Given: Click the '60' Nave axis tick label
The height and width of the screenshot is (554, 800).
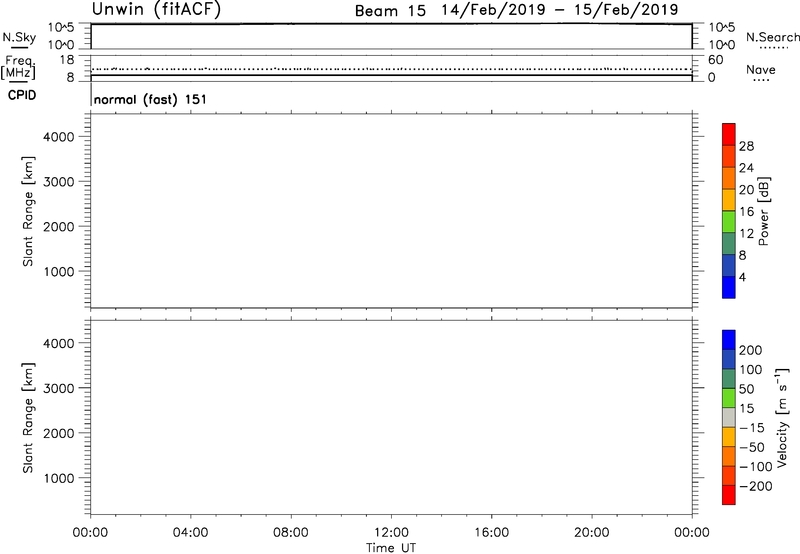Looking at the screenshot, I should [x=715, y=60].
